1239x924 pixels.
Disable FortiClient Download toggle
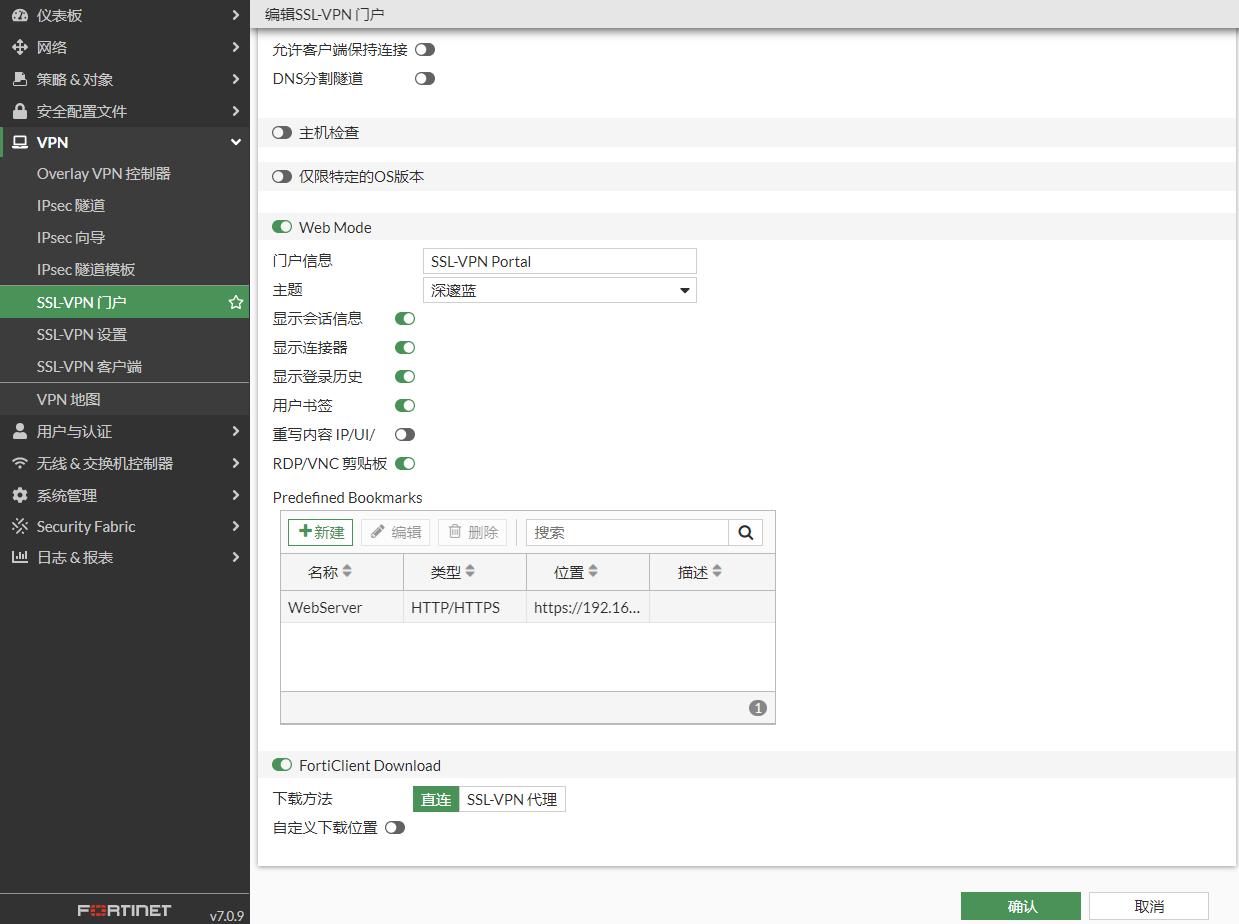282,765
